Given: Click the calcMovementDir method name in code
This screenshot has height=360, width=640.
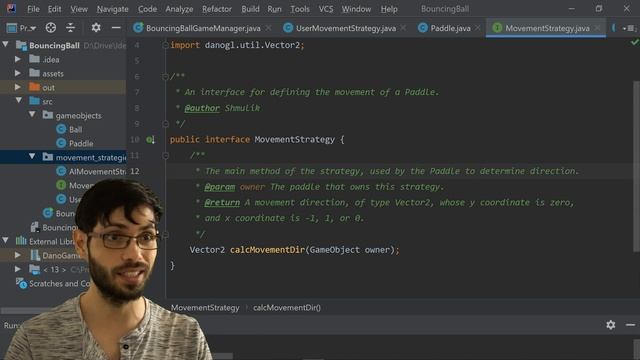Looking at the screenshot, I should (267, 250).
